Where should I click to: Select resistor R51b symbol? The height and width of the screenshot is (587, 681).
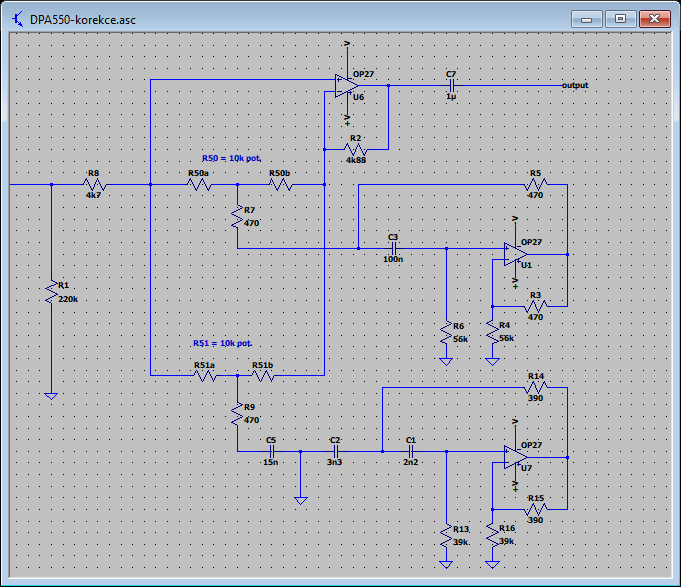click(x=263, y=376)
